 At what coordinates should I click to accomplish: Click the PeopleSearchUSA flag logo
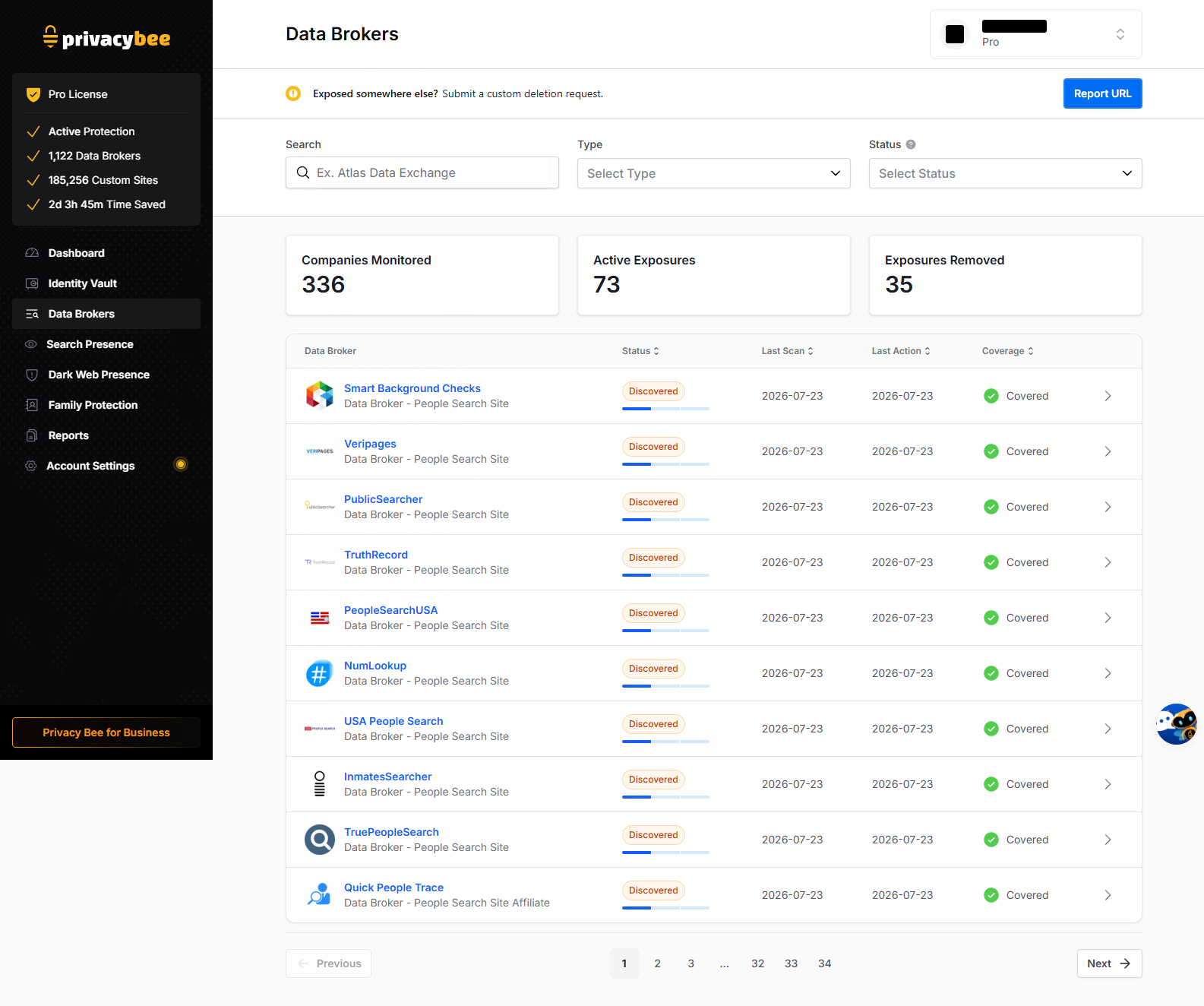click(x=320, y=618)
